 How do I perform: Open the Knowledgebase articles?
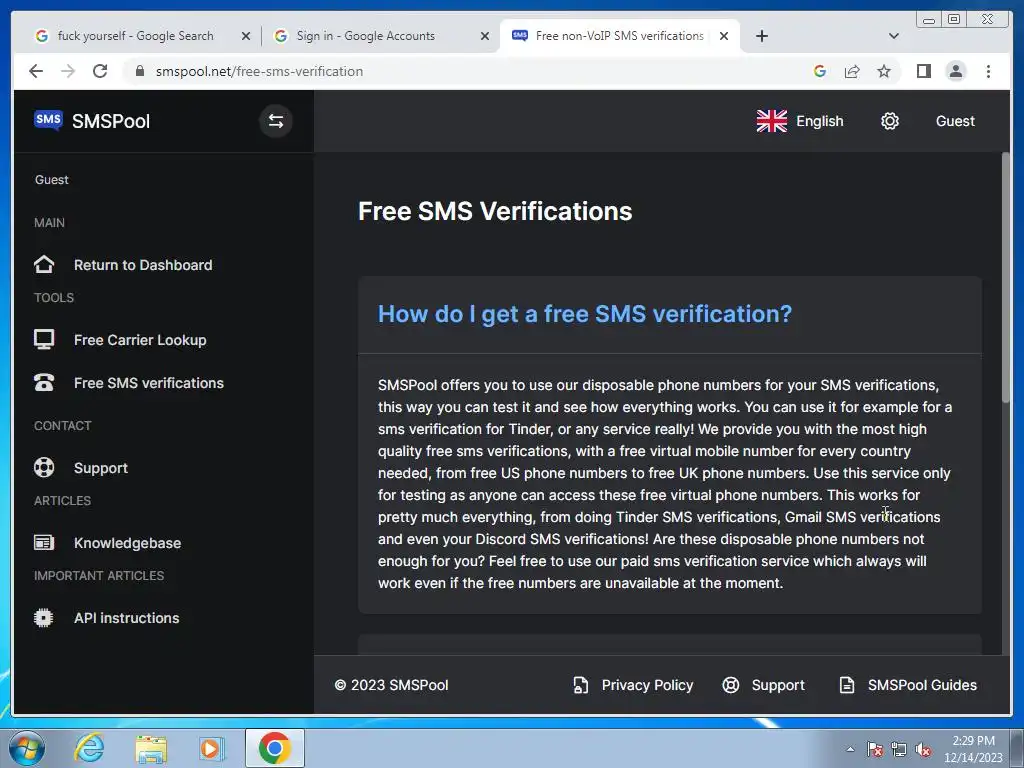coord(127,543)
